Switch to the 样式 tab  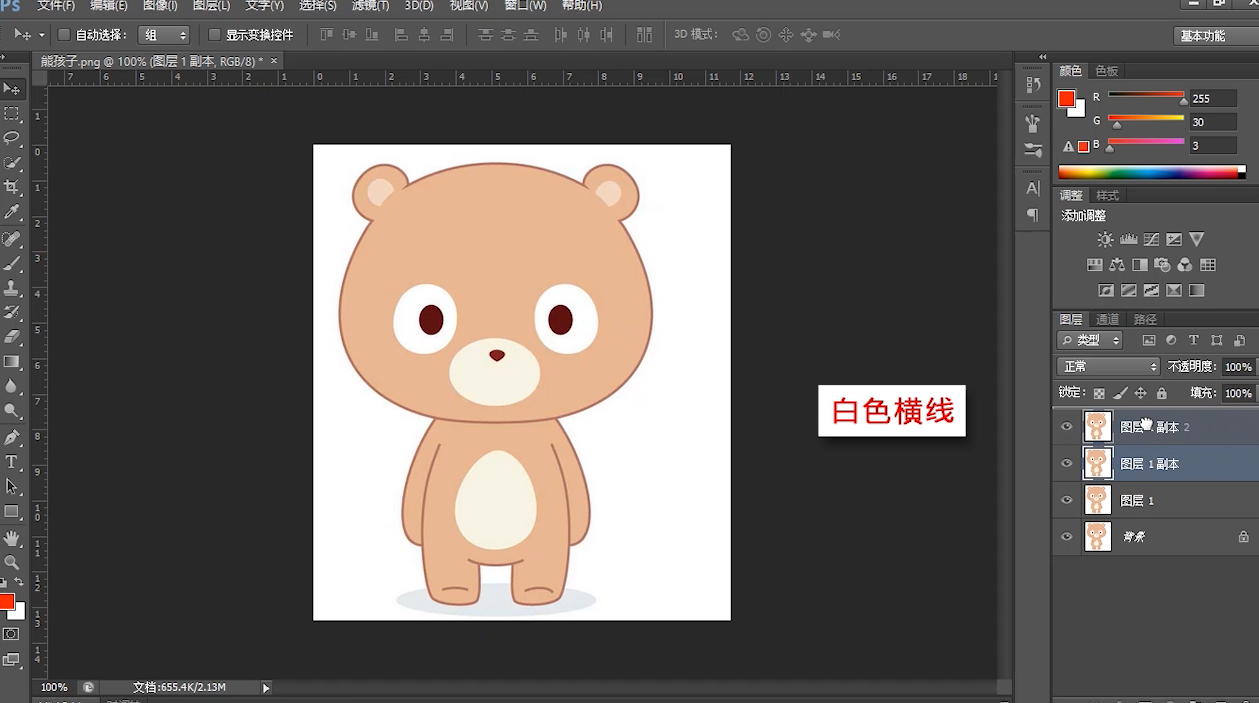coord(1107,196)
